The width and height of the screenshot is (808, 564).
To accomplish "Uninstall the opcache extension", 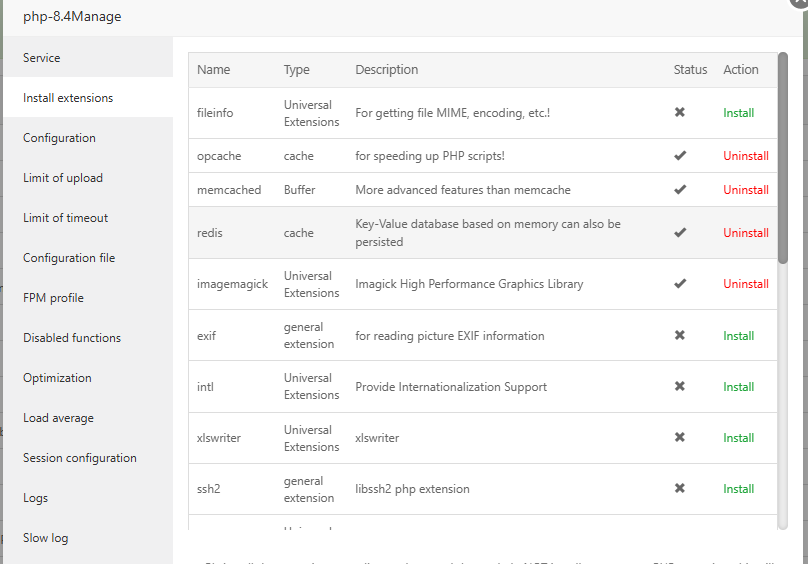I will tap(746, 156).
